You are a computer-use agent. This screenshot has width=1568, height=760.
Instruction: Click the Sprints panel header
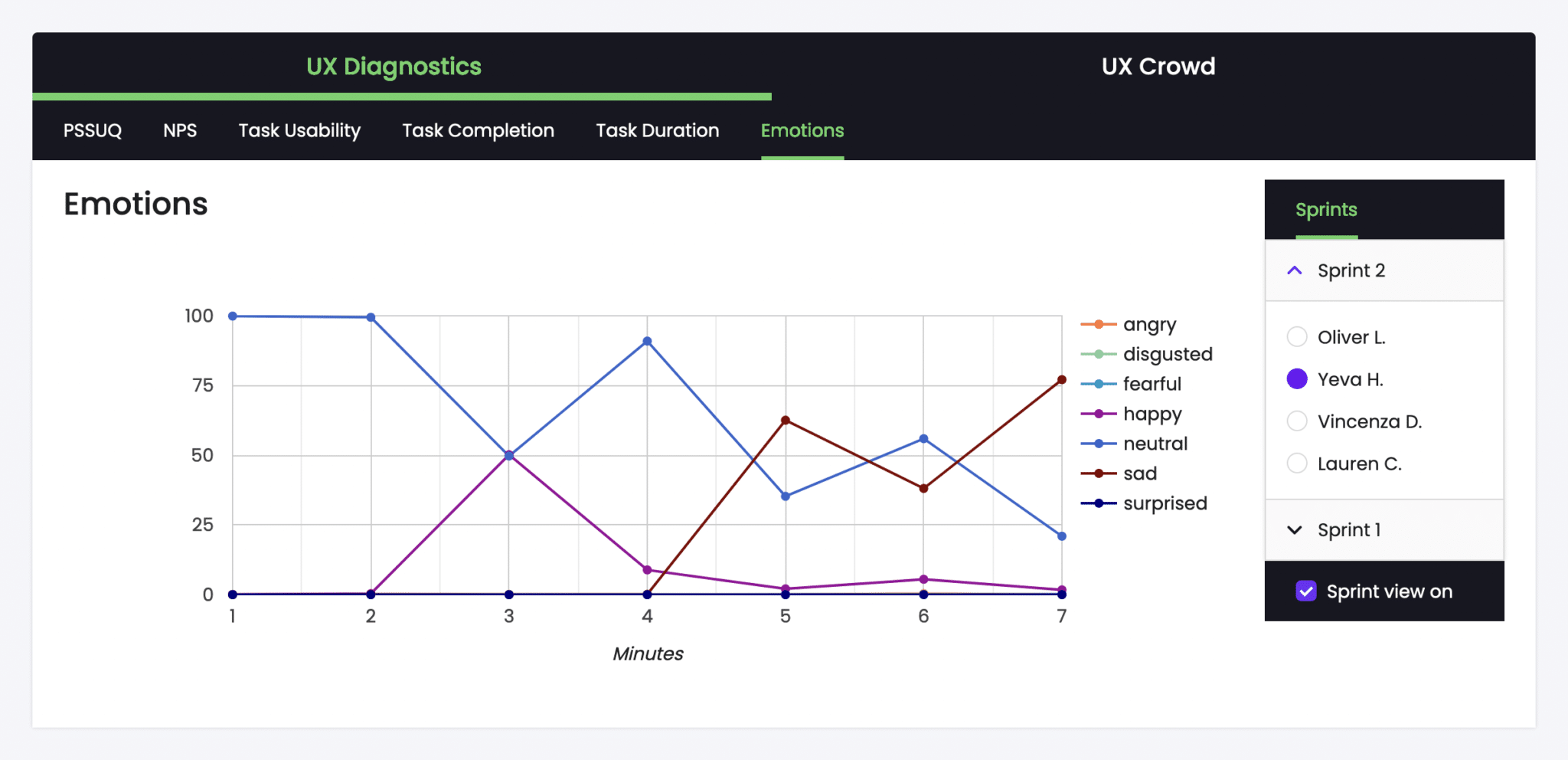point(1326,209)
